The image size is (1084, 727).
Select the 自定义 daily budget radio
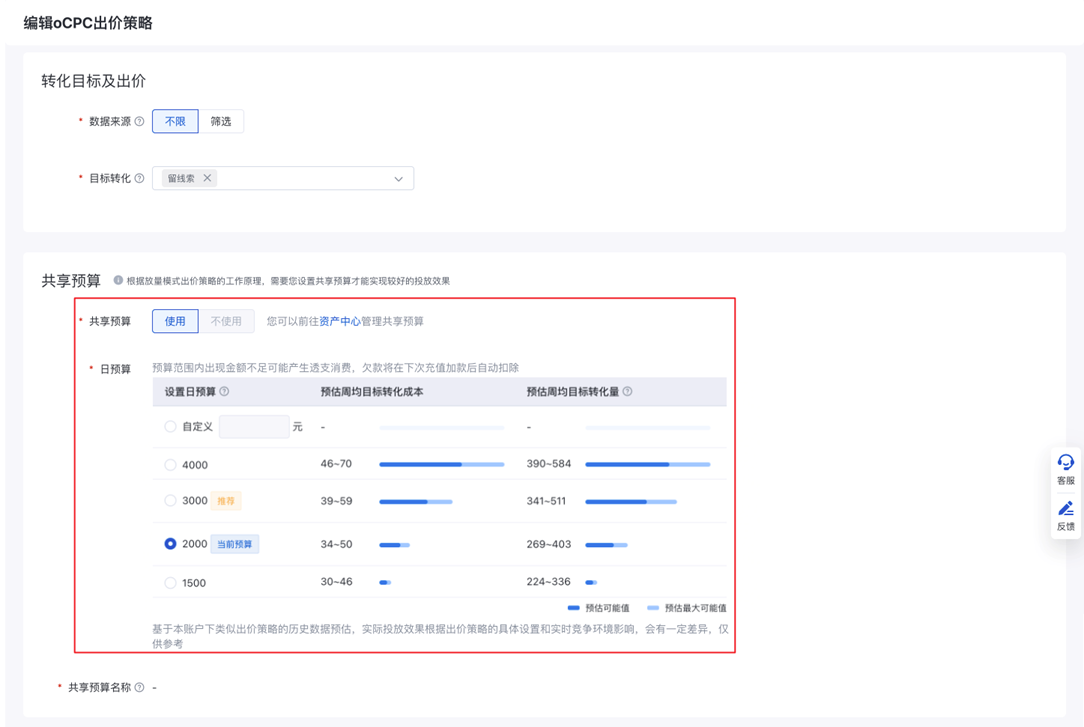click(170, 427)
